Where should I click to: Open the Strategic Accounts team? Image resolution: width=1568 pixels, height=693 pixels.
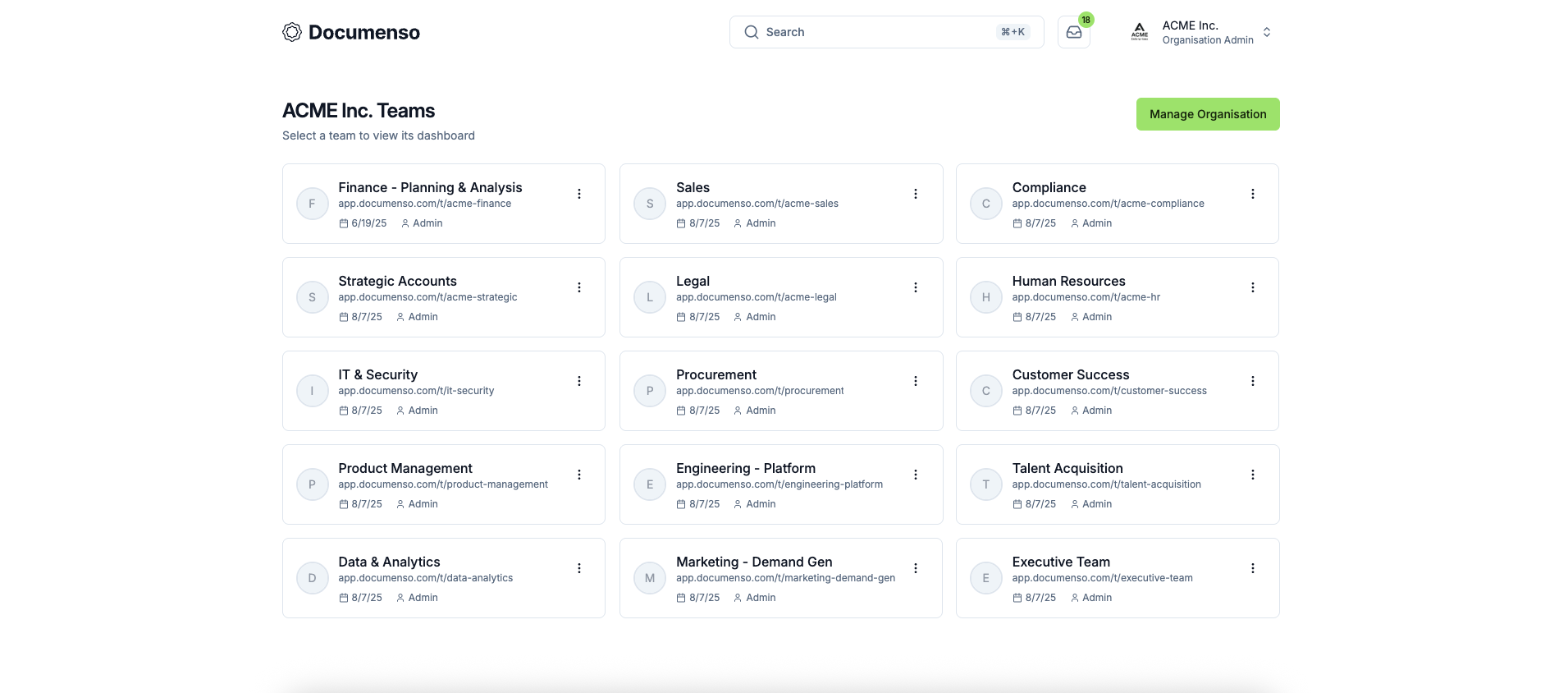(x=398, y=282)
